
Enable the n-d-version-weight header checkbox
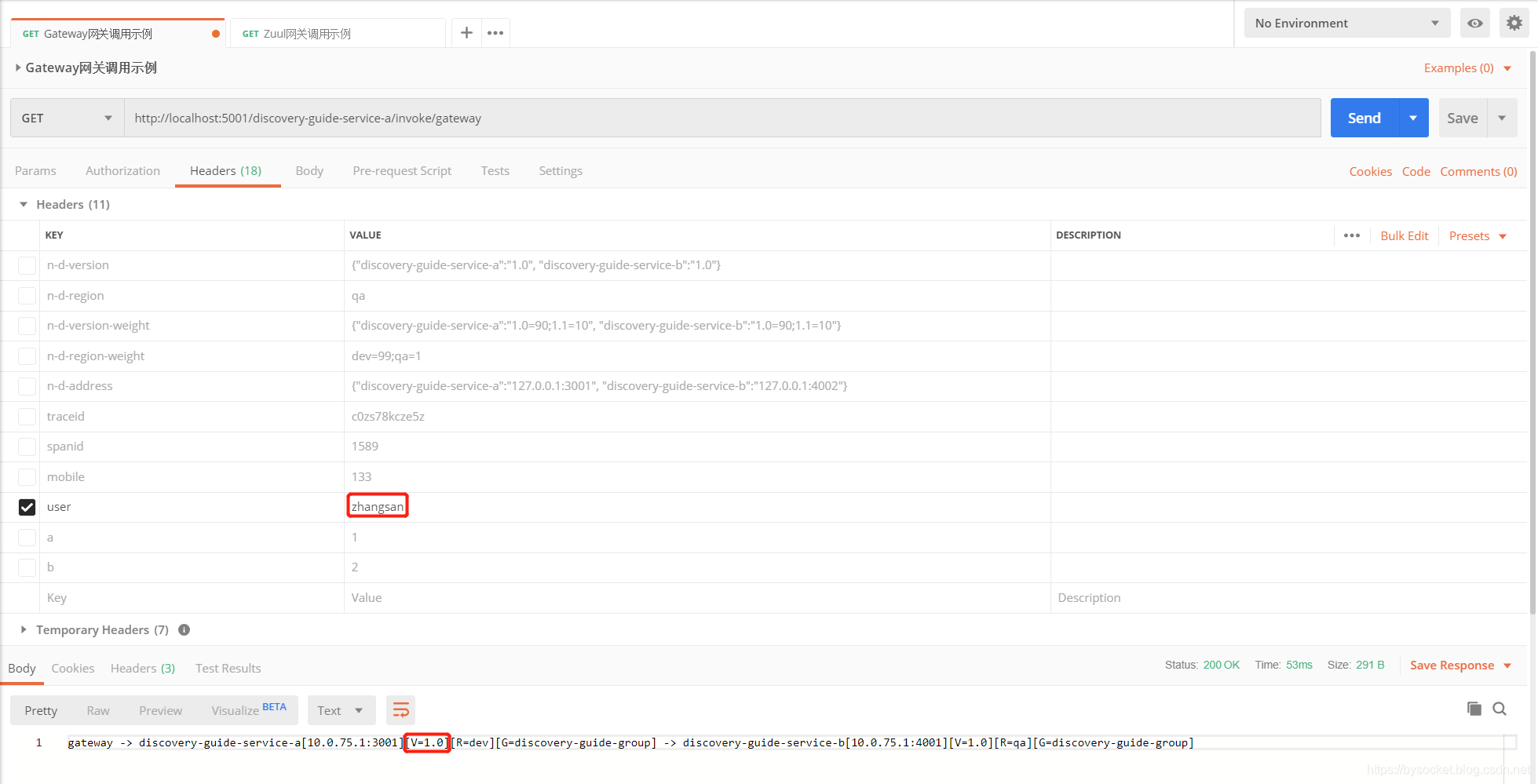[x=27, y=326]
